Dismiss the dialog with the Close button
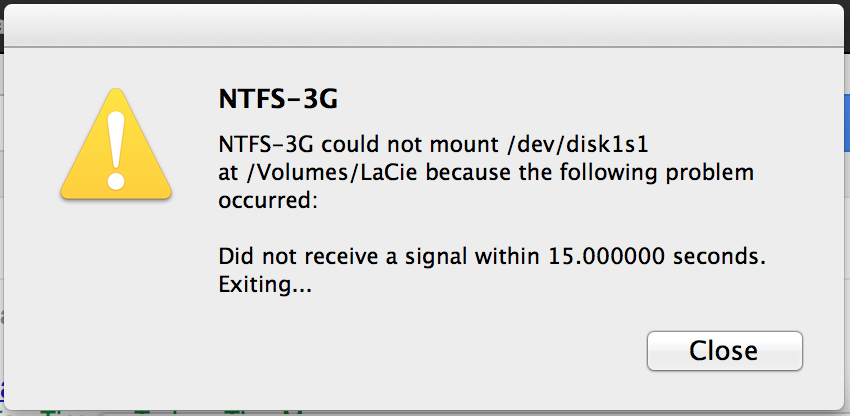 click(724, 351)
